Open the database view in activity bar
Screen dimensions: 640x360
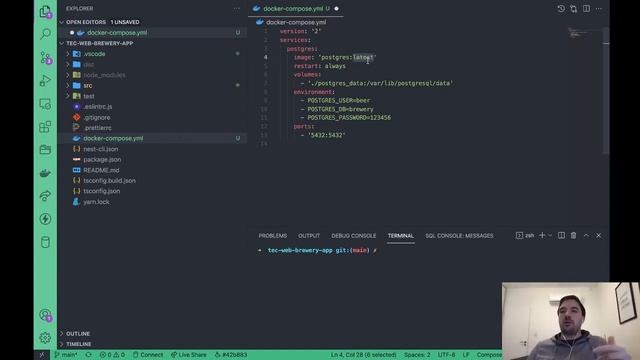click(45, 242)
